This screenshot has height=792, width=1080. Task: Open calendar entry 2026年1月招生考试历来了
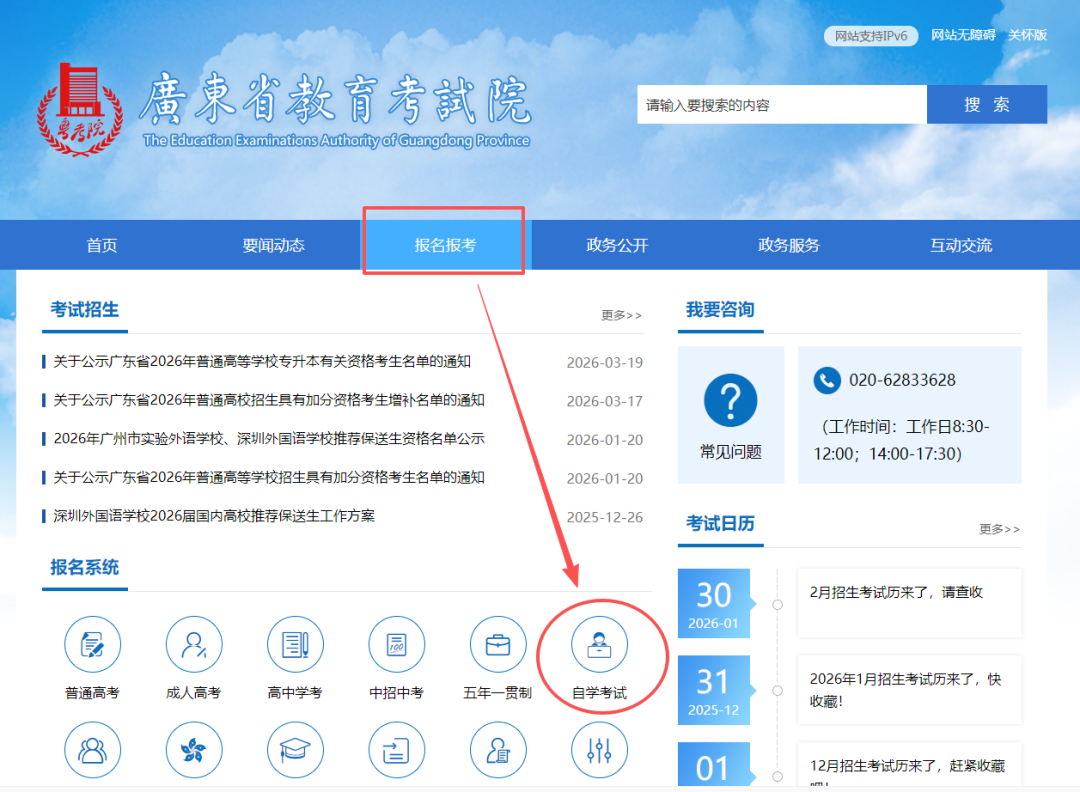(x=906, y=690)
